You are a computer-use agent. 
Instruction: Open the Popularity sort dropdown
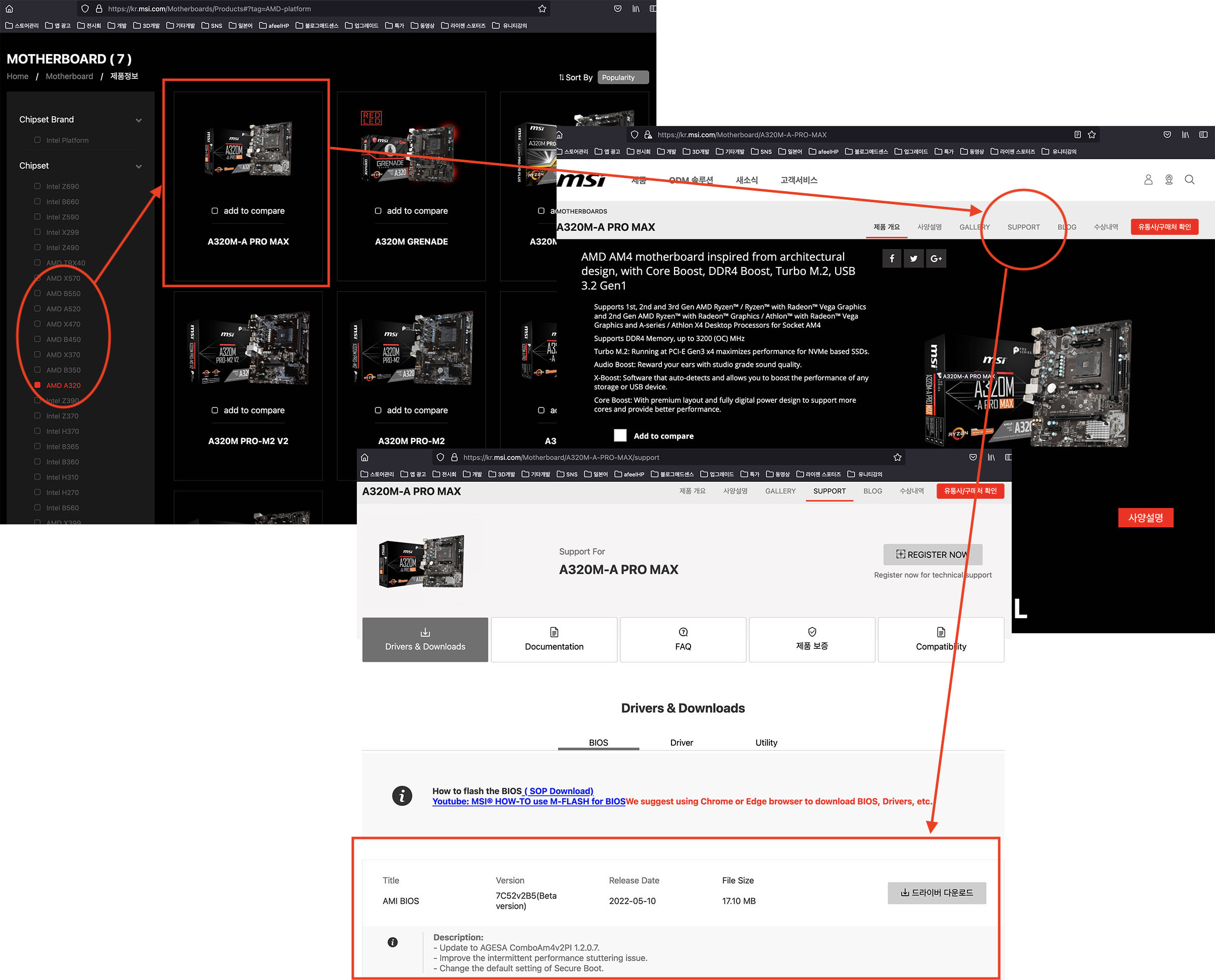point(622,77)
